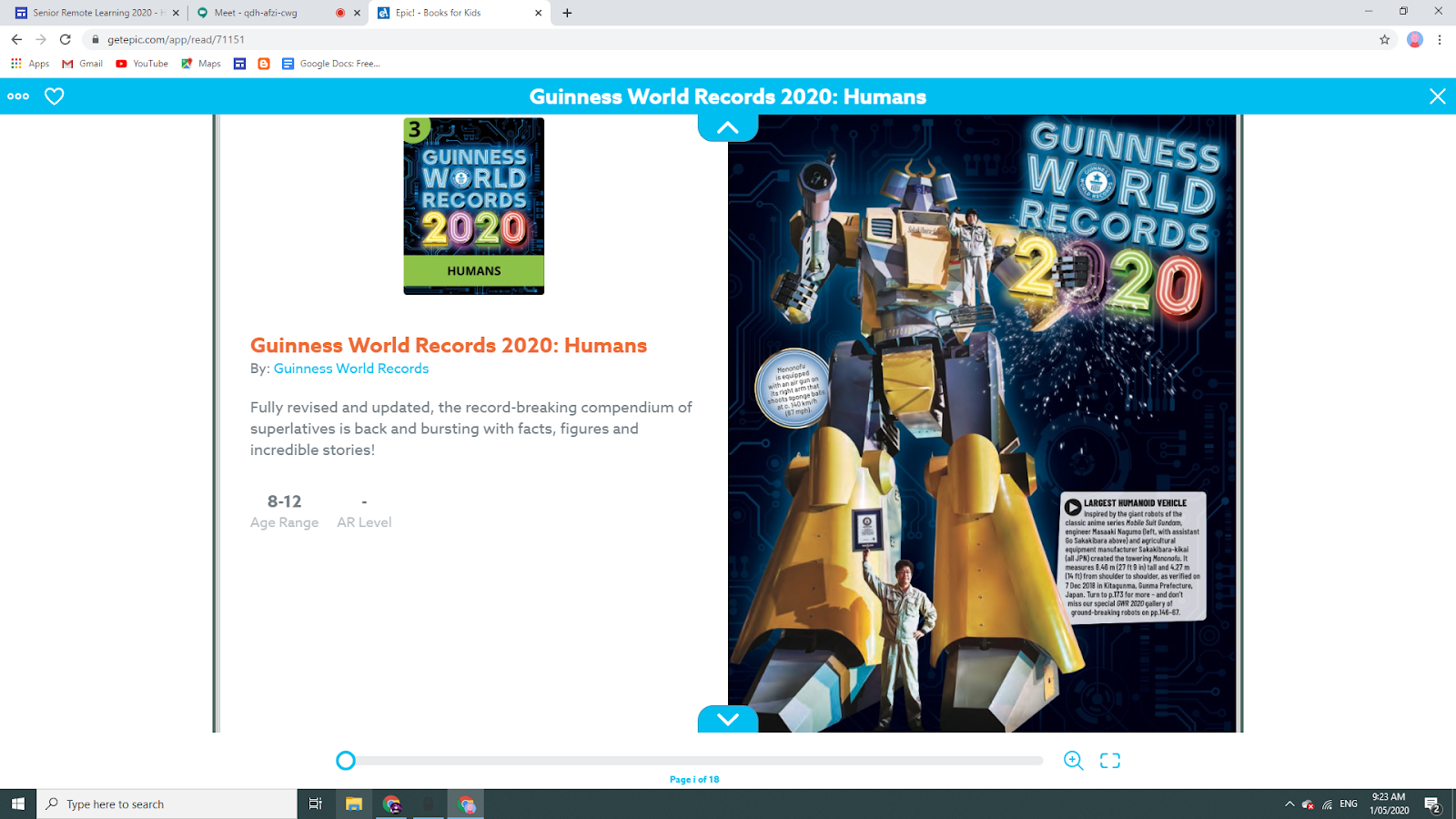The width and height of the screenshot is (1456, 819).
Task: Open a new browser tab
Action: [567, 13]
